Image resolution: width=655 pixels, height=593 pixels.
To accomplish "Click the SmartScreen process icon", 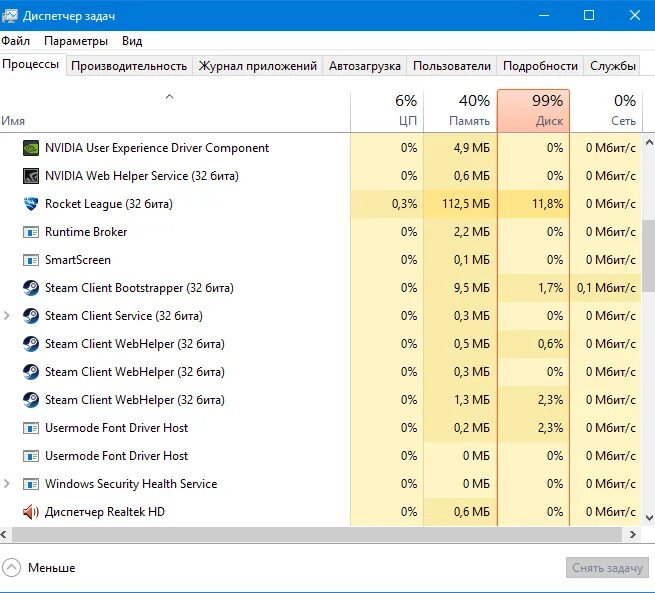I will coord(31,260).
